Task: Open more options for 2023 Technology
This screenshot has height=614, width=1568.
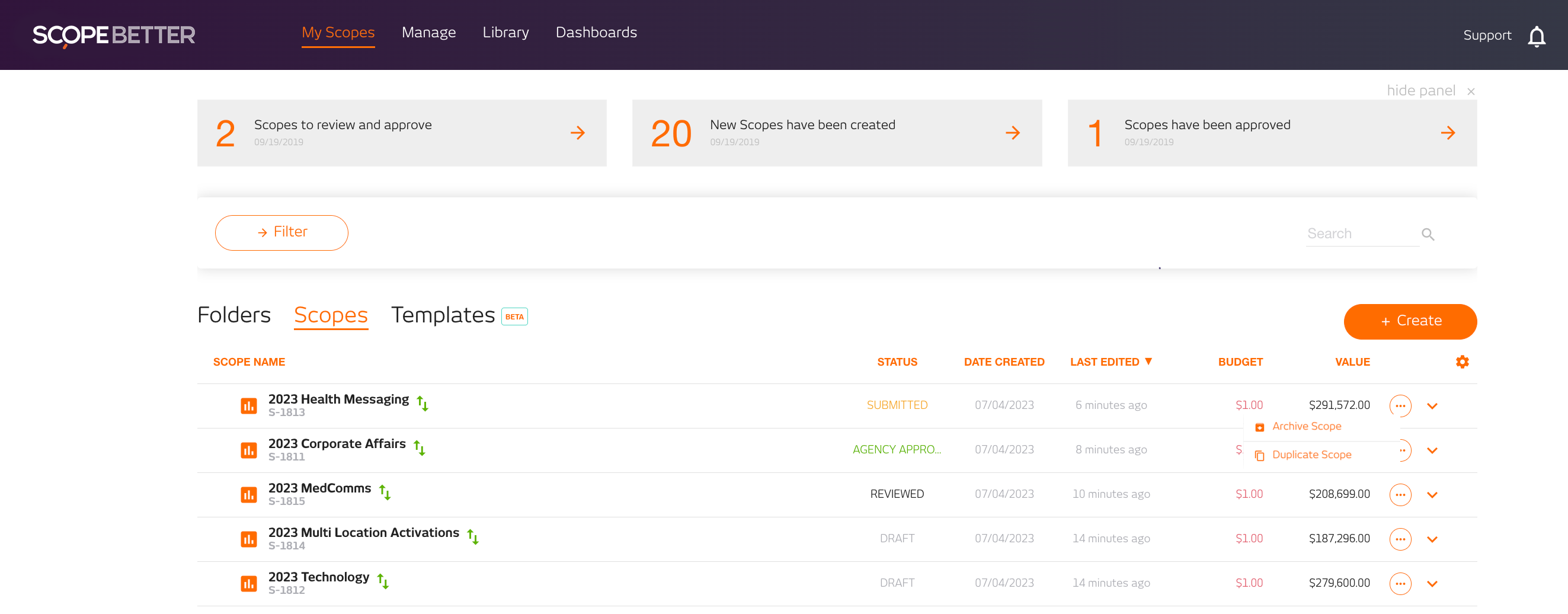Action: click(x=1399, y=584)
